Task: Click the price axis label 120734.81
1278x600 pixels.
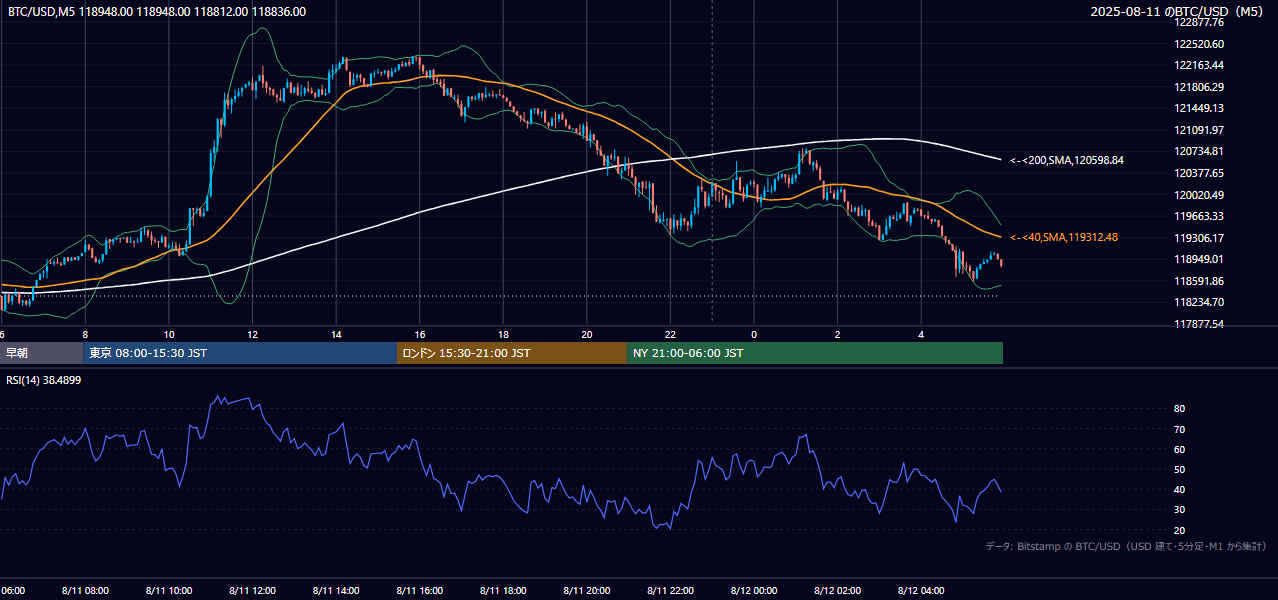Action: click(1199, 151)
